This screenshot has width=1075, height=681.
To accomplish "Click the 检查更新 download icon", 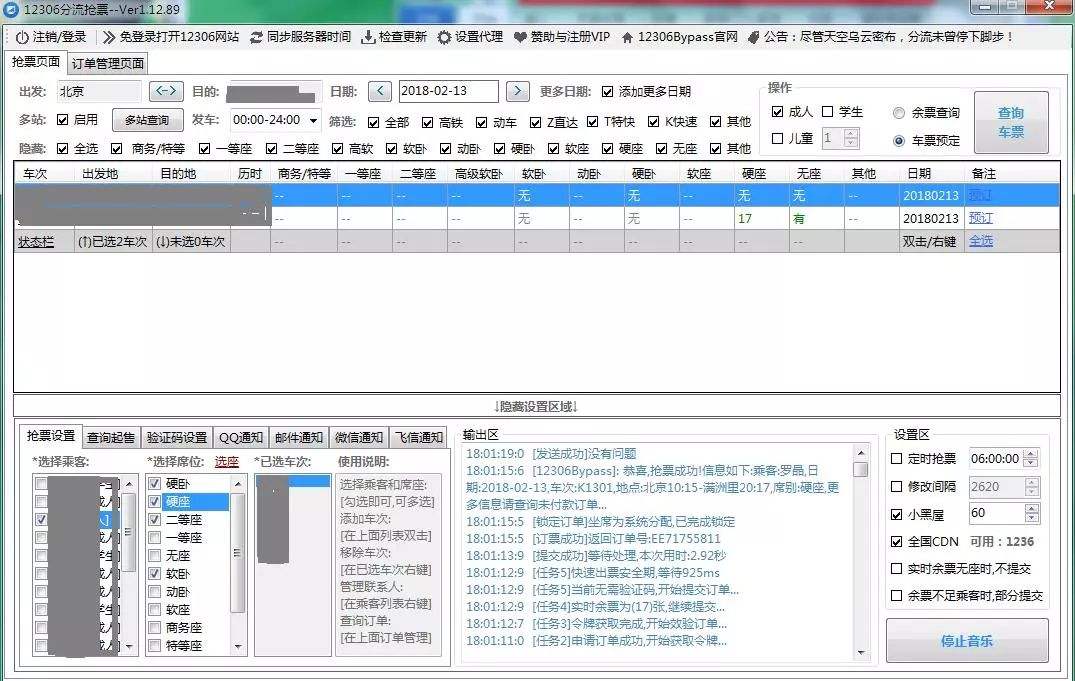I will 368,37.
